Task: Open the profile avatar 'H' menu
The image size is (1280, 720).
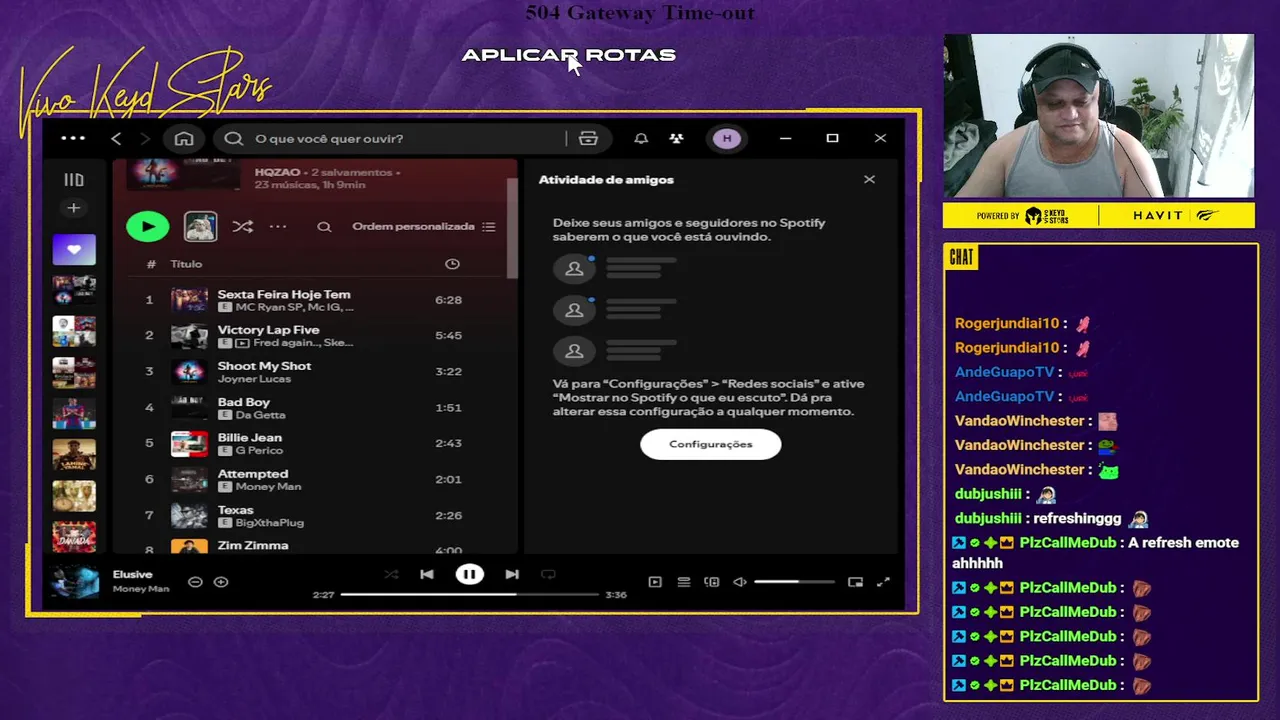Action: click(727, 138)
